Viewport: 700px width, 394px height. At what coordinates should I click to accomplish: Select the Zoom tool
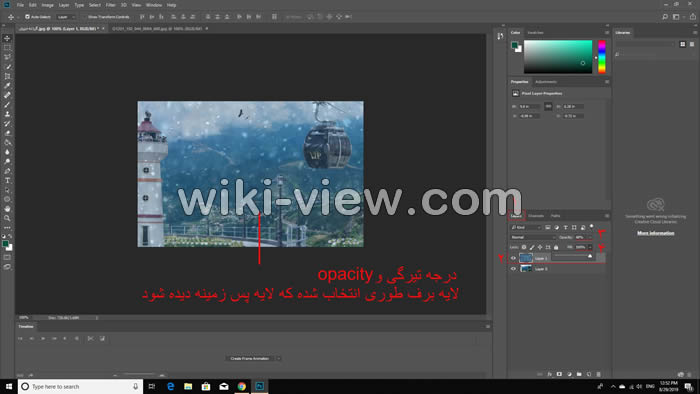tap(7, 218)
